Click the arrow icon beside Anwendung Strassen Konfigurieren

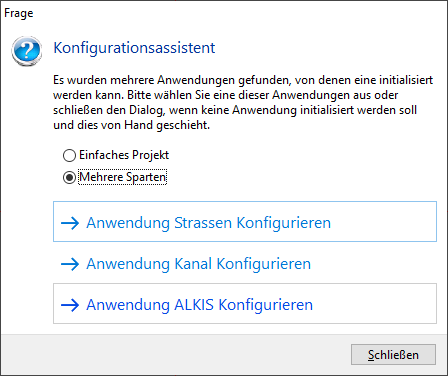(x=70, y=223)
